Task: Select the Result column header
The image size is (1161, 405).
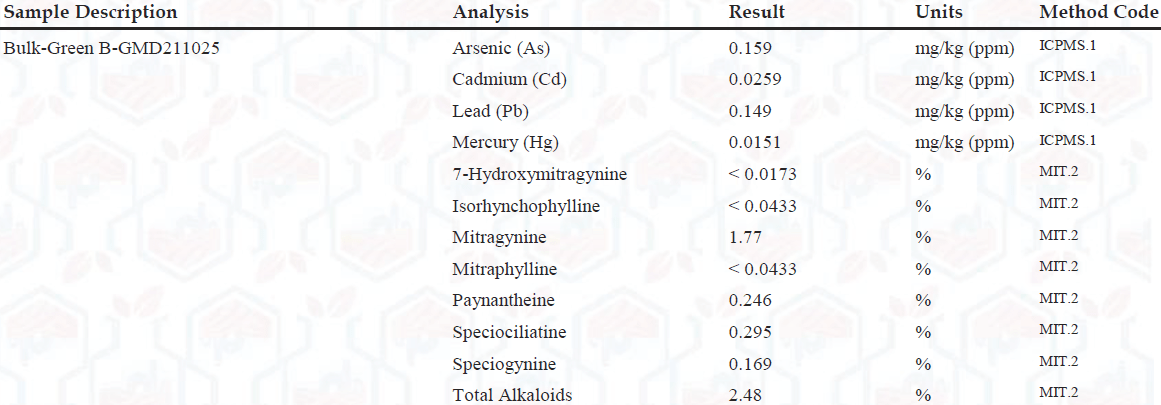Action: [x=756, y=13]
